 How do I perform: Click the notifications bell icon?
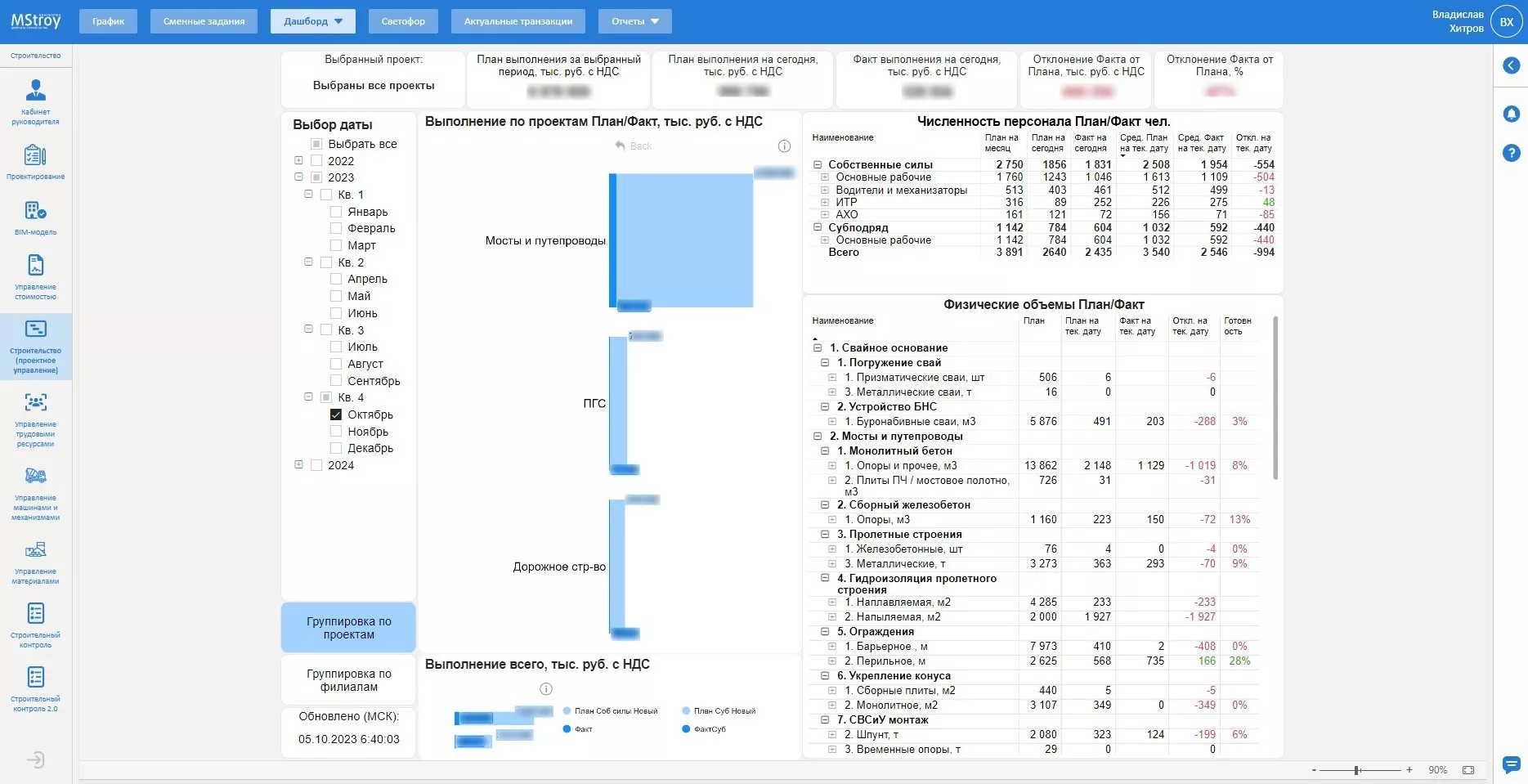coord(1511,114)
